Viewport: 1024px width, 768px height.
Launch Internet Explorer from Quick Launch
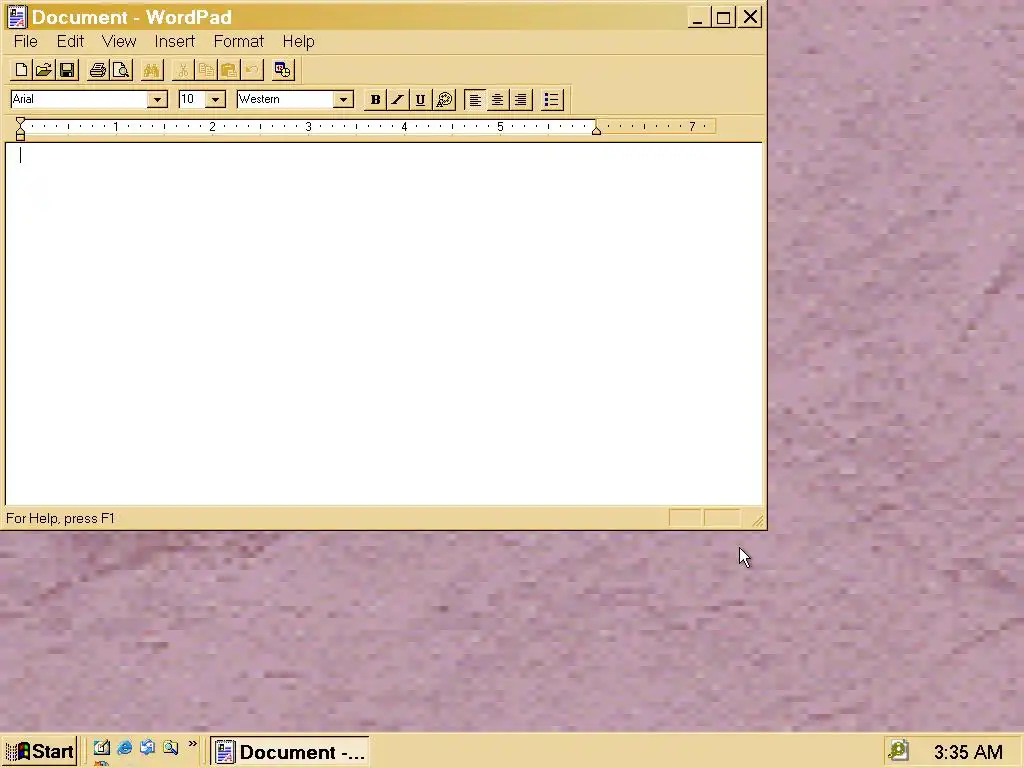[124, 748]
